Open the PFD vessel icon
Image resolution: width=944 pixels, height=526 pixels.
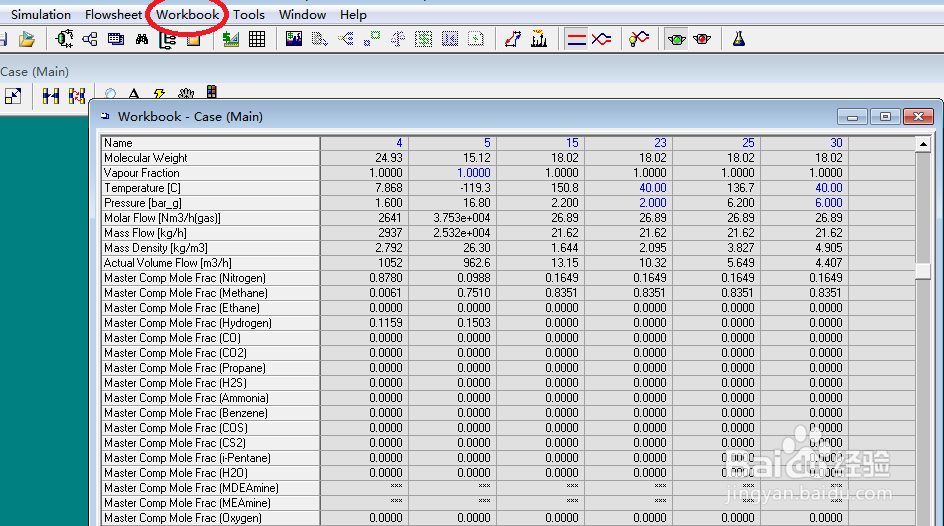64,40
